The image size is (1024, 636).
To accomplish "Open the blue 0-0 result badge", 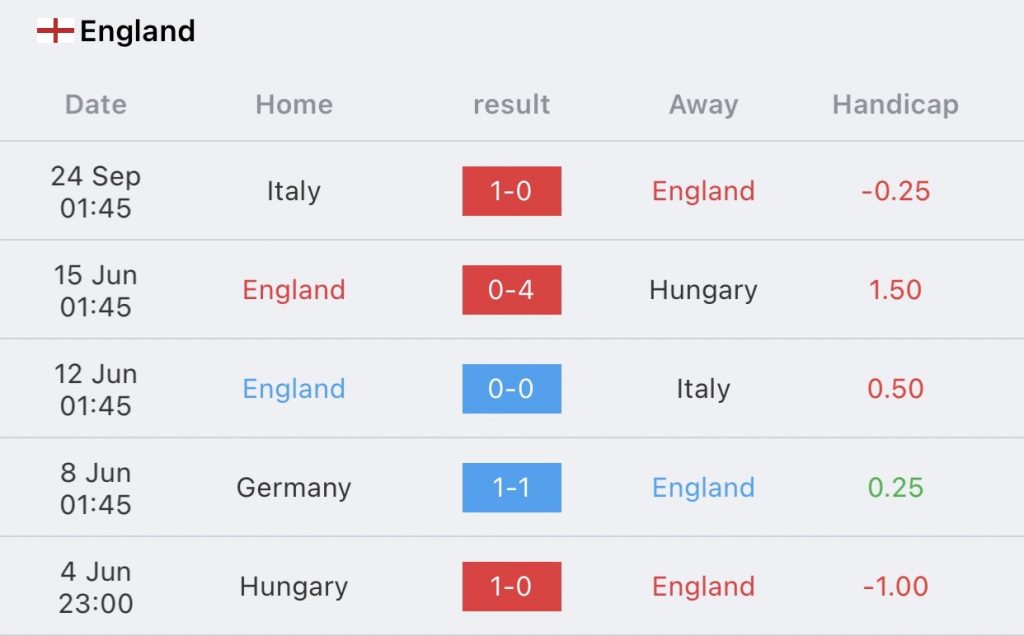I will [511, 389].
